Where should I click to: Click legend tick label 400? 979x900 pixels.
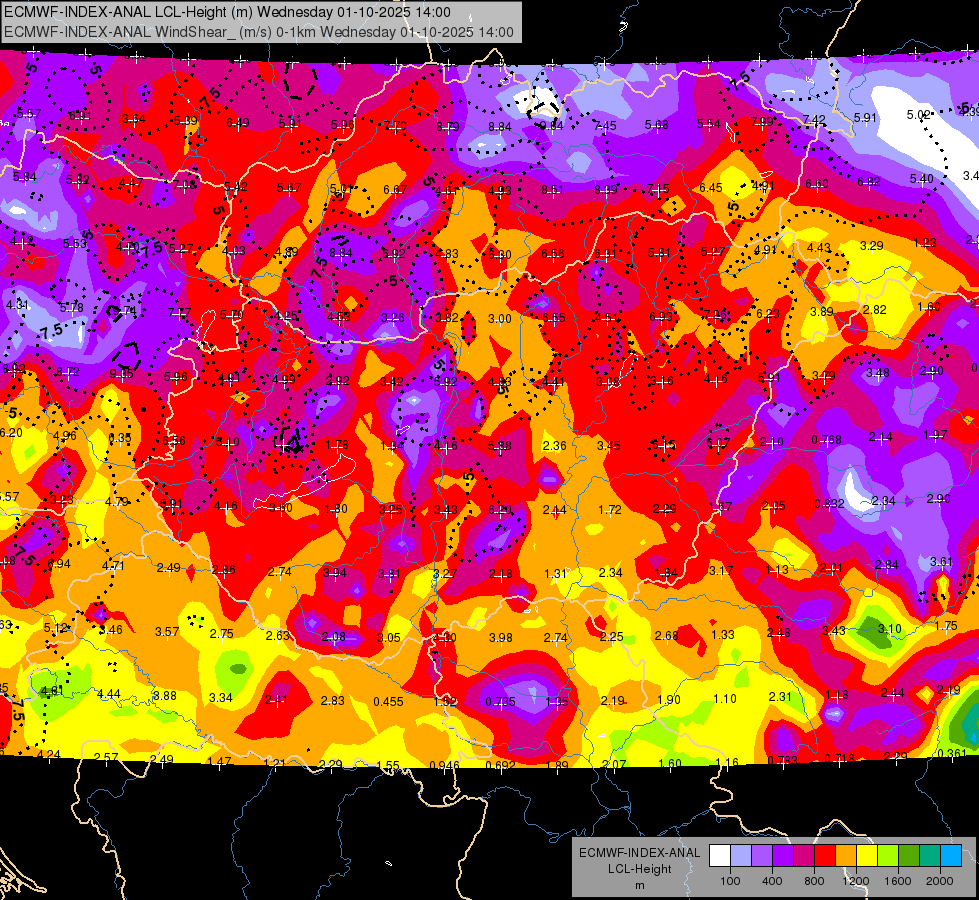pyautogui.click(x=772, y=881)
